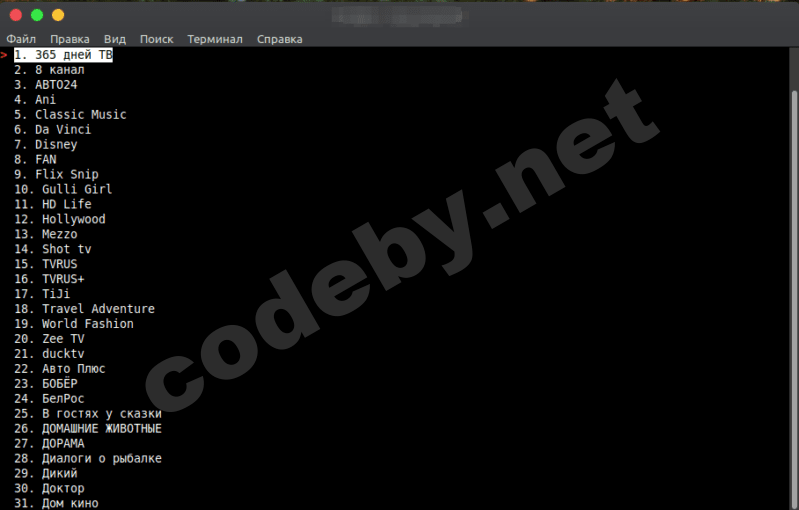Select channel 11. HD Life

tap(52, 204)
